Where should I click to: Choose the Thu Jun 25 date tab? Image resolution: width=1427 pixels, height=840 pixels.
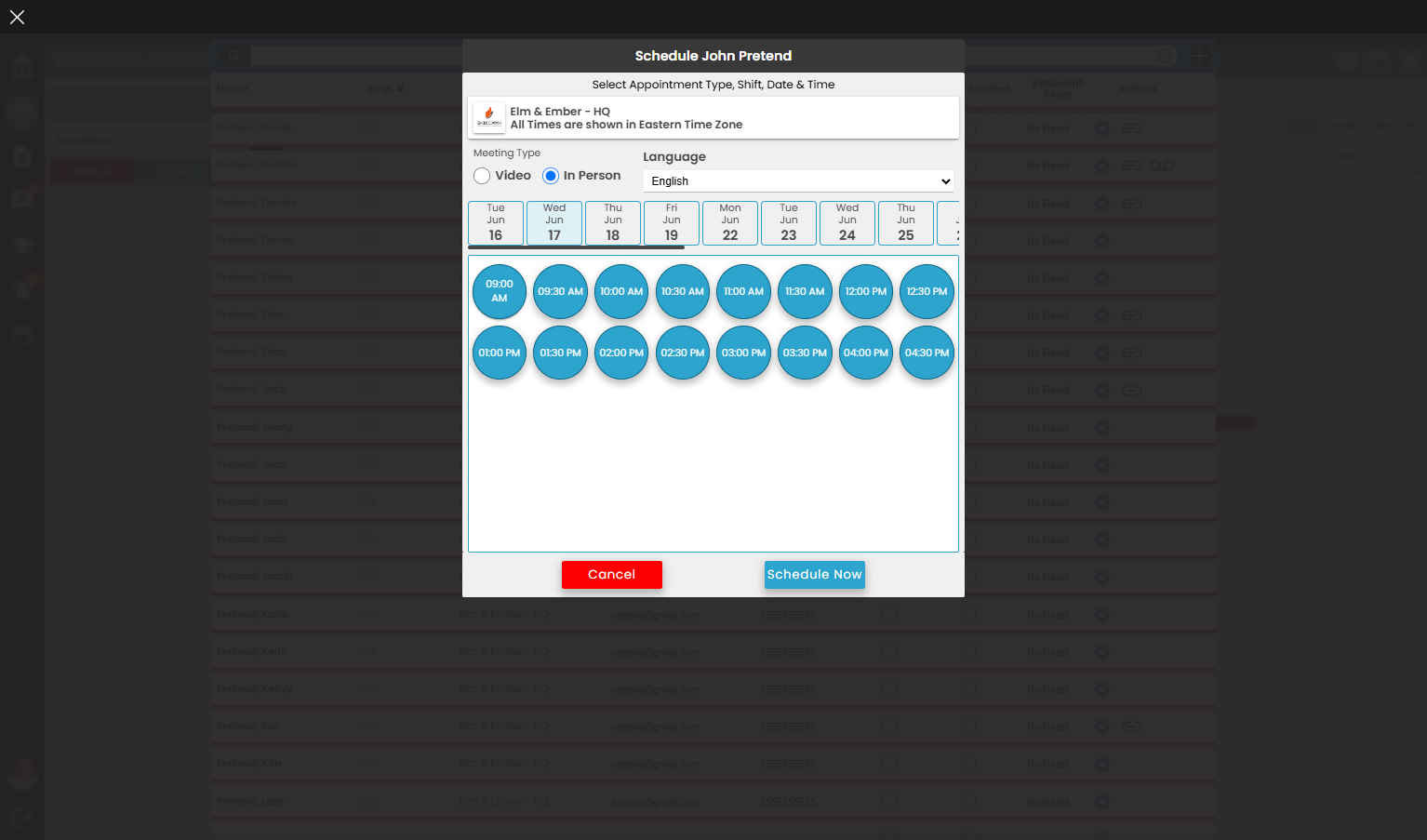coord(906,223)
